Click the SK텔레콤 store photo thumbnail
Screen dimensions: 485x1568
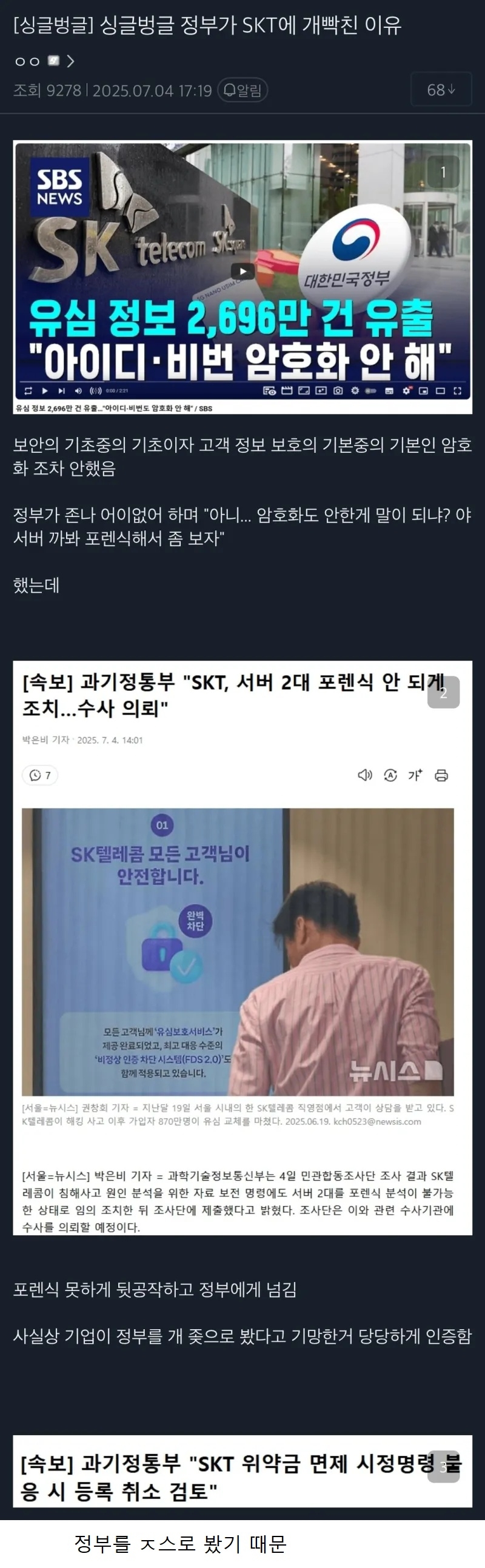tap(238, 952)
